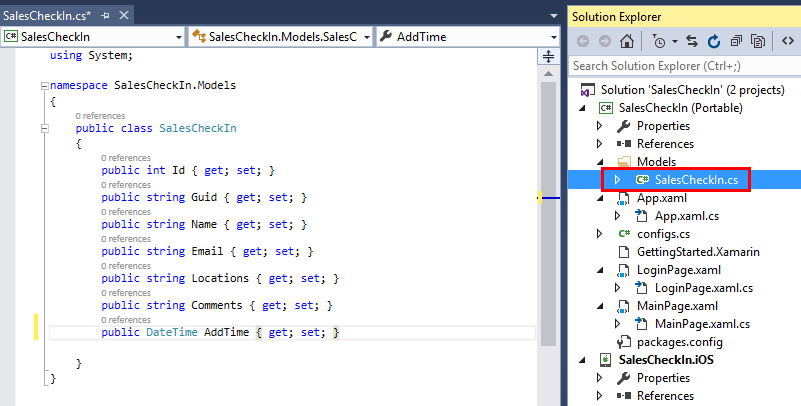Click the split editor window handle
The height and width of the screenshot is (406, 801).
point(548,56)
